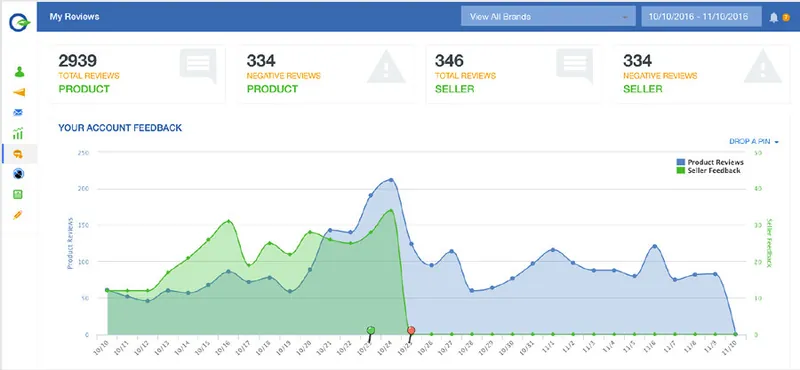The width and height of the screenshot is (800, 370).
Task: Select the Total Reviews Product card
Action: (138, 74)
